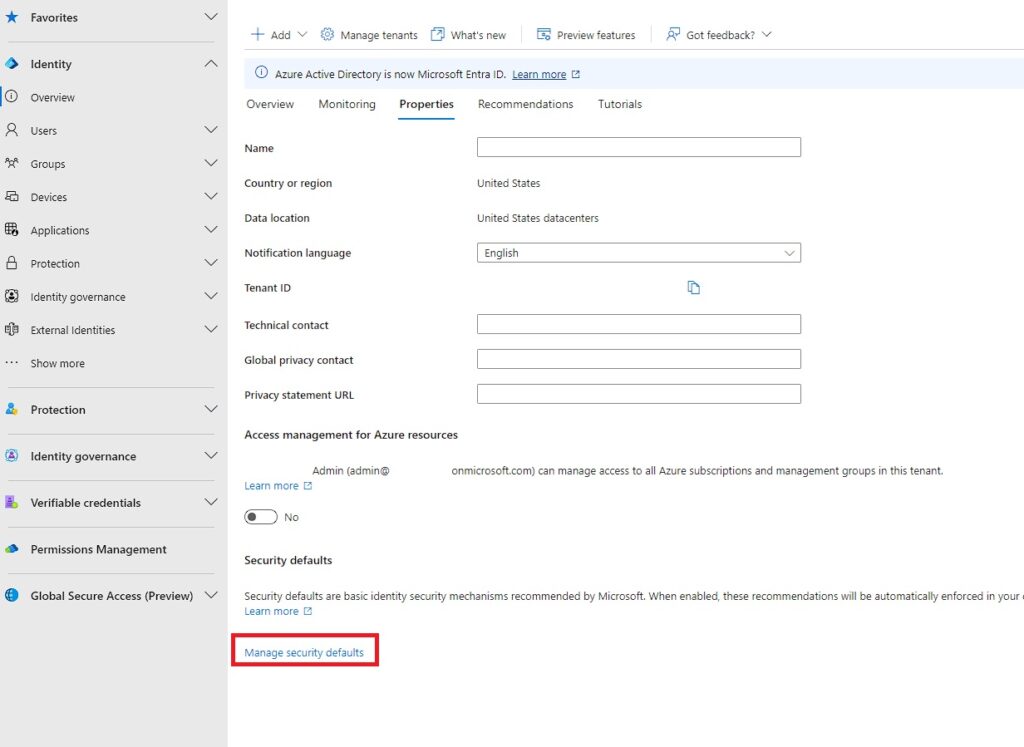Click the Identity governance icon under Identity
Image resolution: width=1024 pixels, height=747 pixels.
[12, 296]
